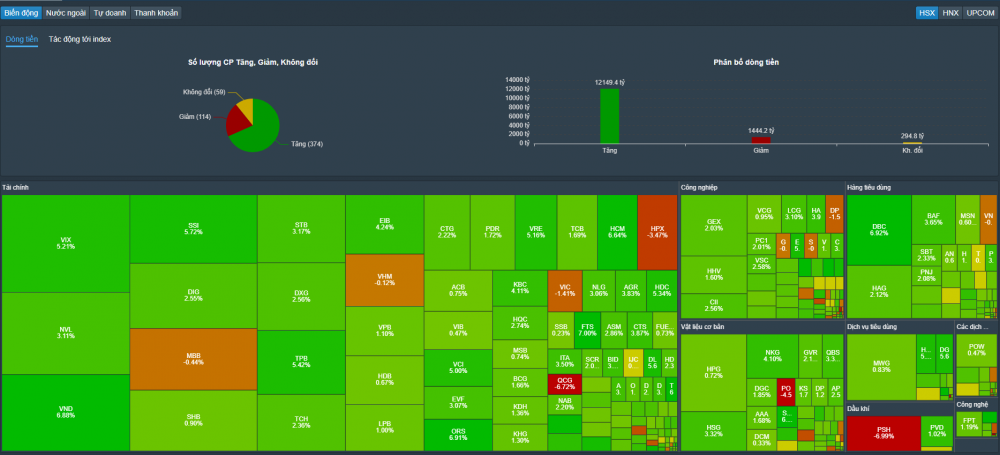Switch to the Biến động tab
This screenshot has height=455, width=1000.
(21, 13)
